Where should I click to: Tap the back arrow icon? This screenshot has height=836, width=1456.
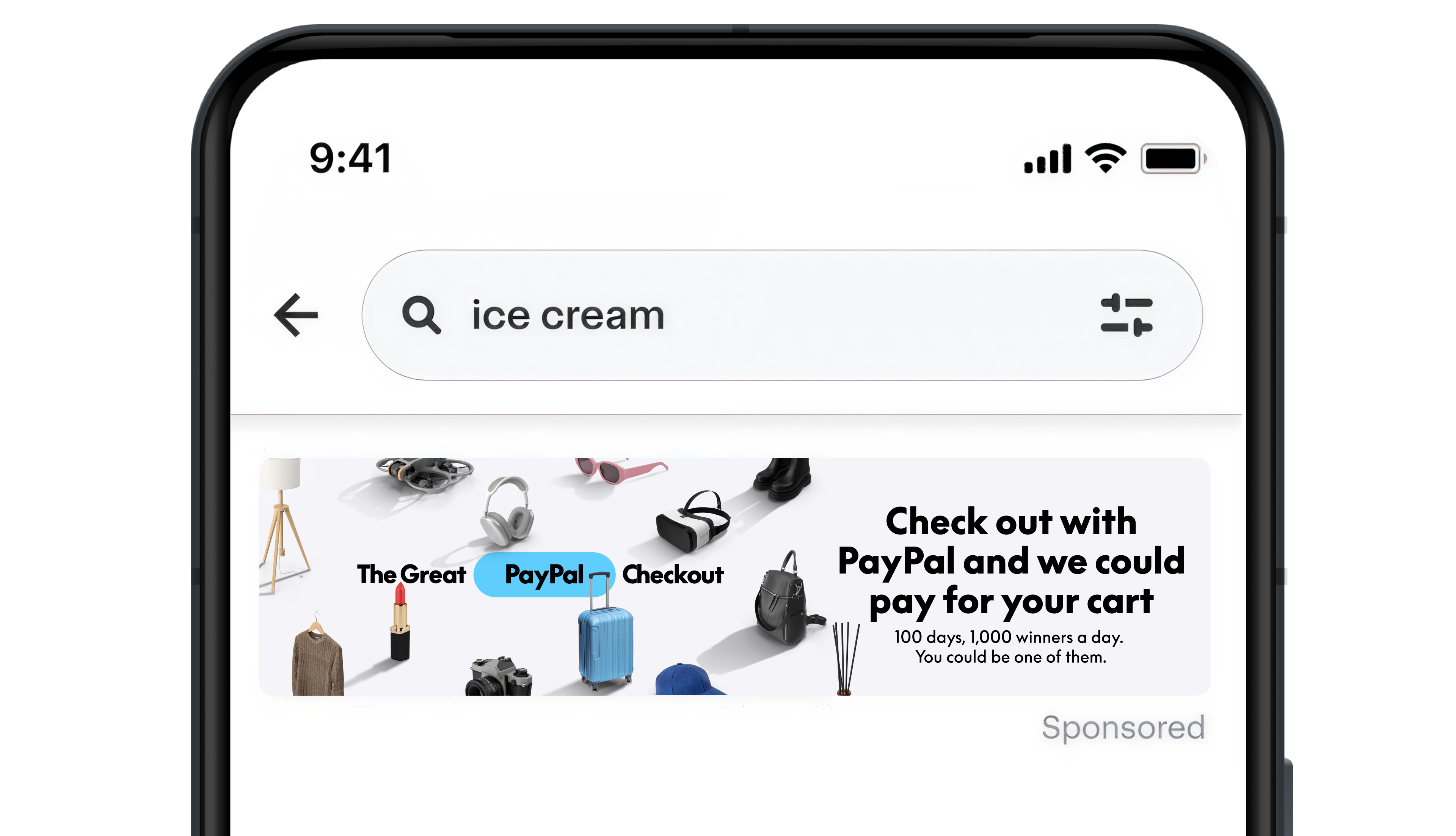296,315
